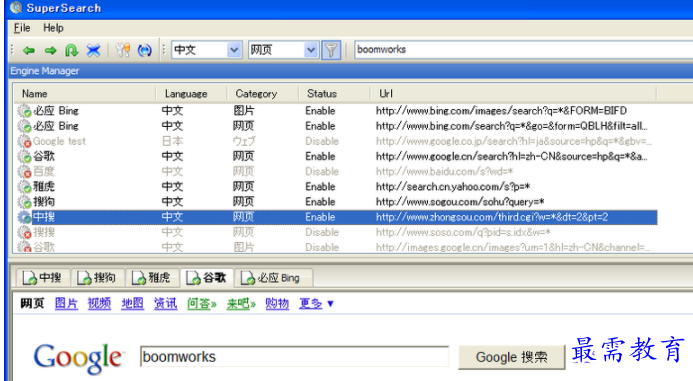Image resolution: width=693 pixels, height=381 pixels.
Task: Click the Google logo
Action: 78,358
